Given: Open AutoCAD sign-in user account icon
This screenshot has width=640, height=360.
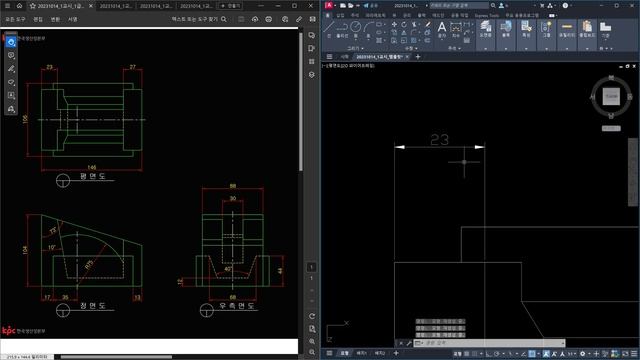Looking at the screenshot, I should coord(501,6).
